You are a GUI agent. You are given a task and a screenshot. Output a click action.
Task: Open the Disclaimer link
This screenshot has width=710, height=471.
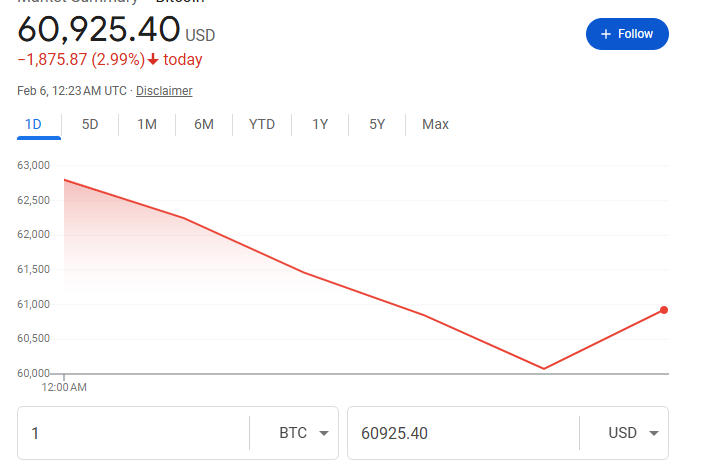164,91
